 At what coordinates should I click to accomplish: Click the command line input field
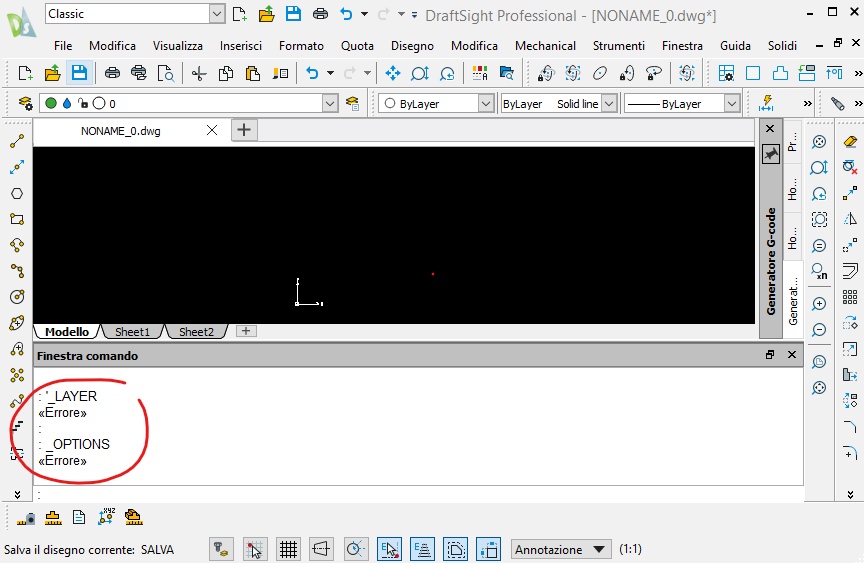419,494
